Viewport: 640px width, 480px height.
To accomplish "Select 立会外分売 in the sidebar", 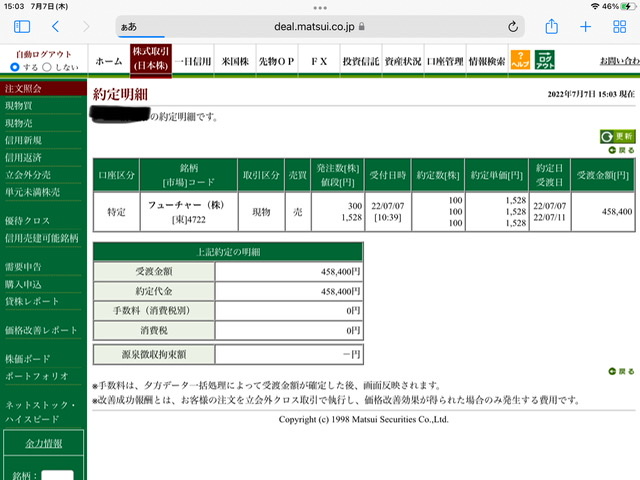I will tap(28, 175).
